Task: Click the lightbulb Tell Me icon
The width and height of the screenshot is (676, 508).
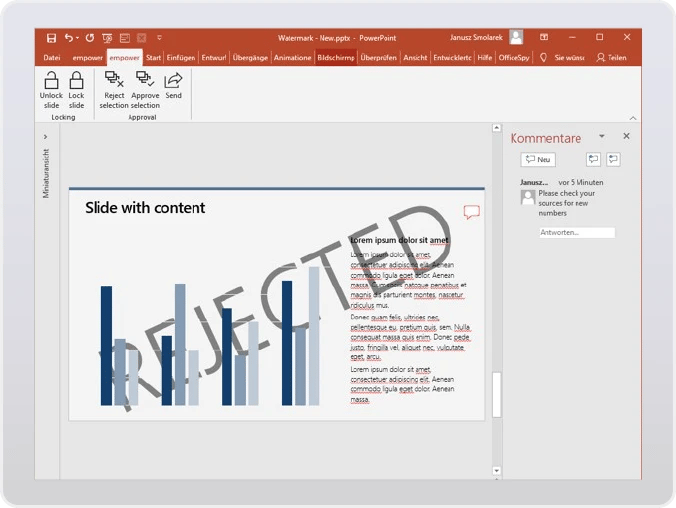Action: click(543, 57)
